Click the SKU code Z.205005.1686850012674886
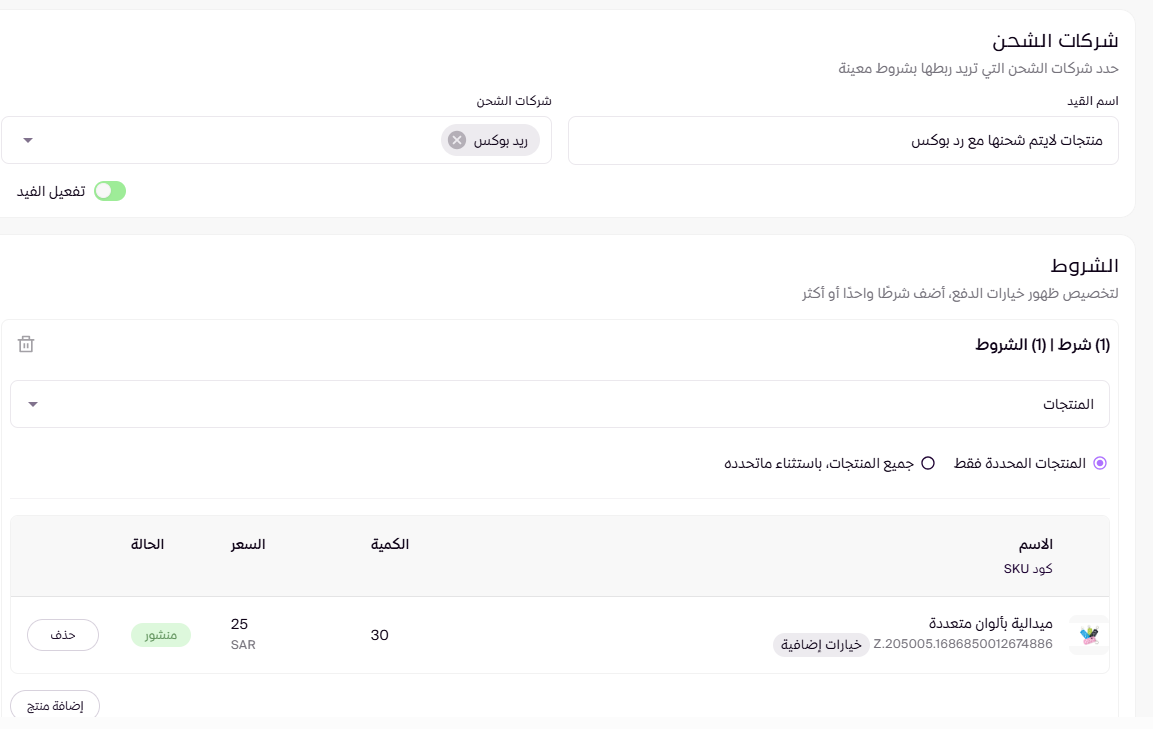Image resolution: width=1153 pixels, height=729 pixels. (x=963, y=644)
